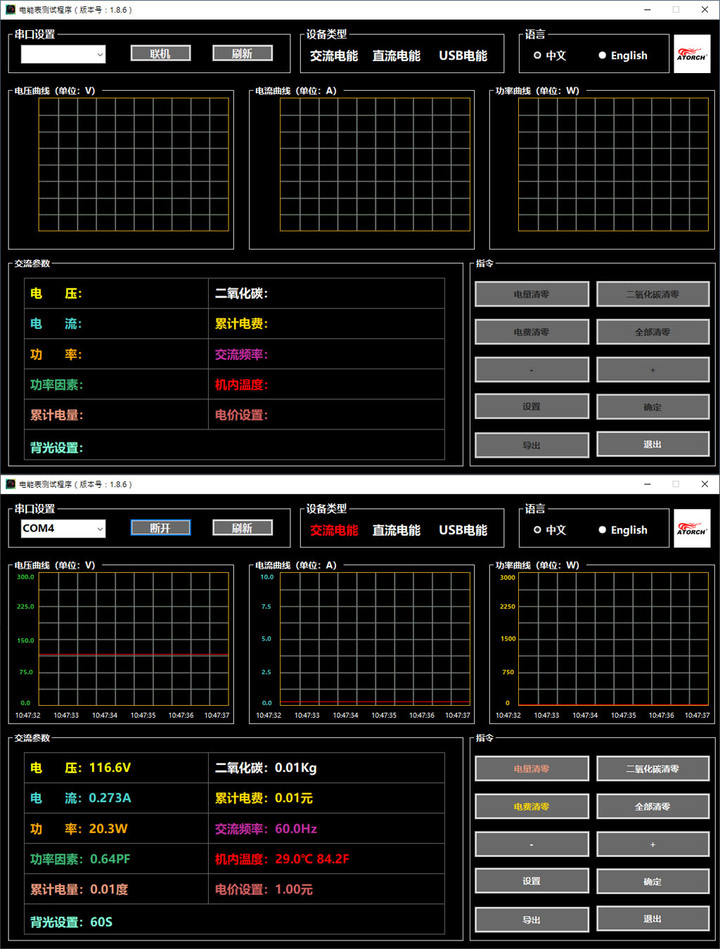The width and height of the screenshot is (720, 949).
Task: Click the 10.0 axis label on the current chart
Action: click(267, 577)
